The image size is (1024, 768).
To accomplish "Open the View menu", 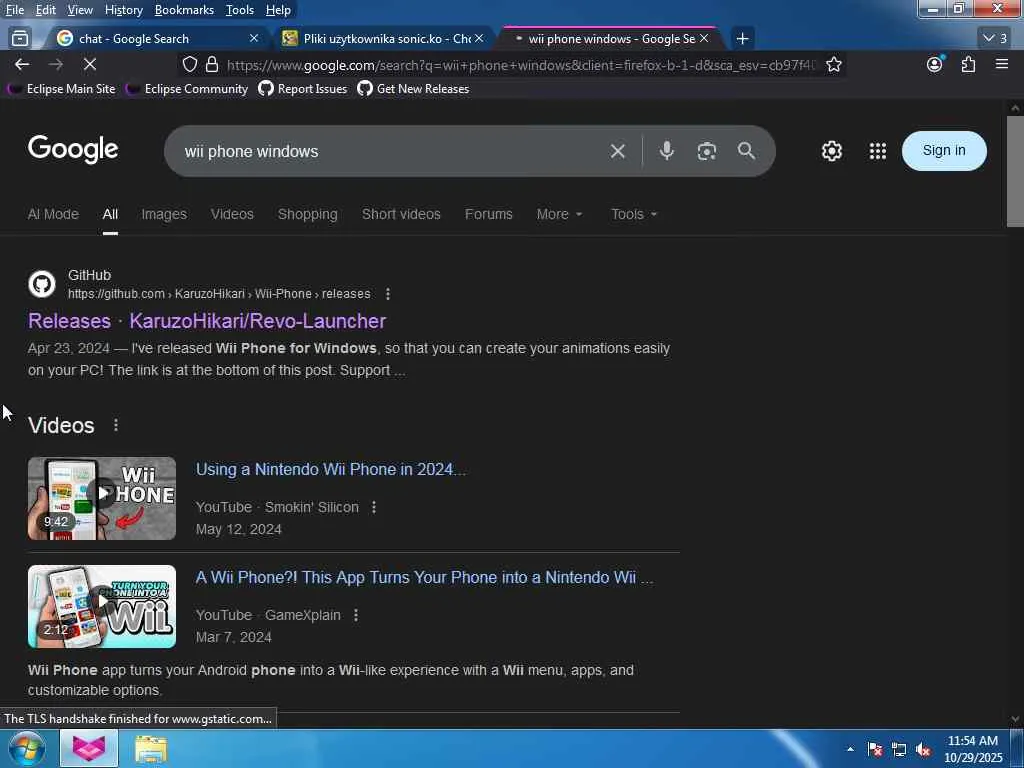I will [80, 10].
